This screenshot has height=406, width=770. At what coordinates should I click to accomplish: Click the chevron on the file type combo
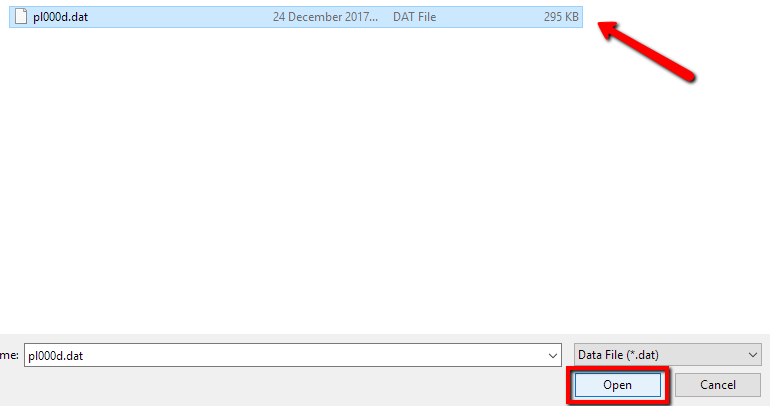pyautogui.click(x=753, y=354)
